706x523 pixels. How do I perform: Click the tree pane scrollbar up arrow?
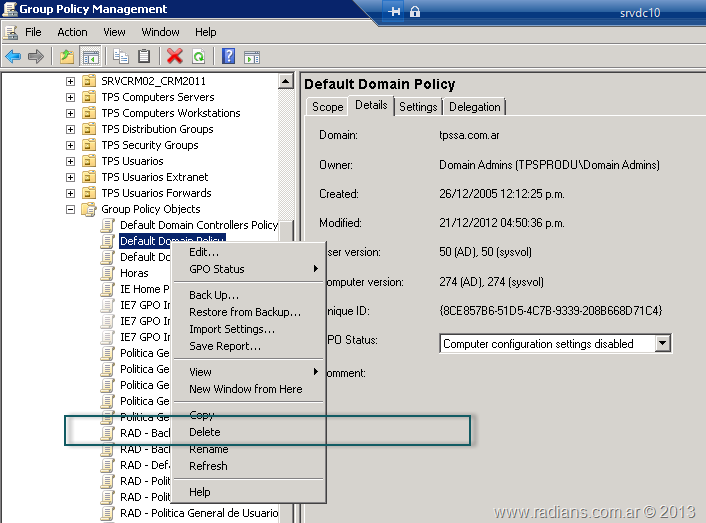pos(286,81)
